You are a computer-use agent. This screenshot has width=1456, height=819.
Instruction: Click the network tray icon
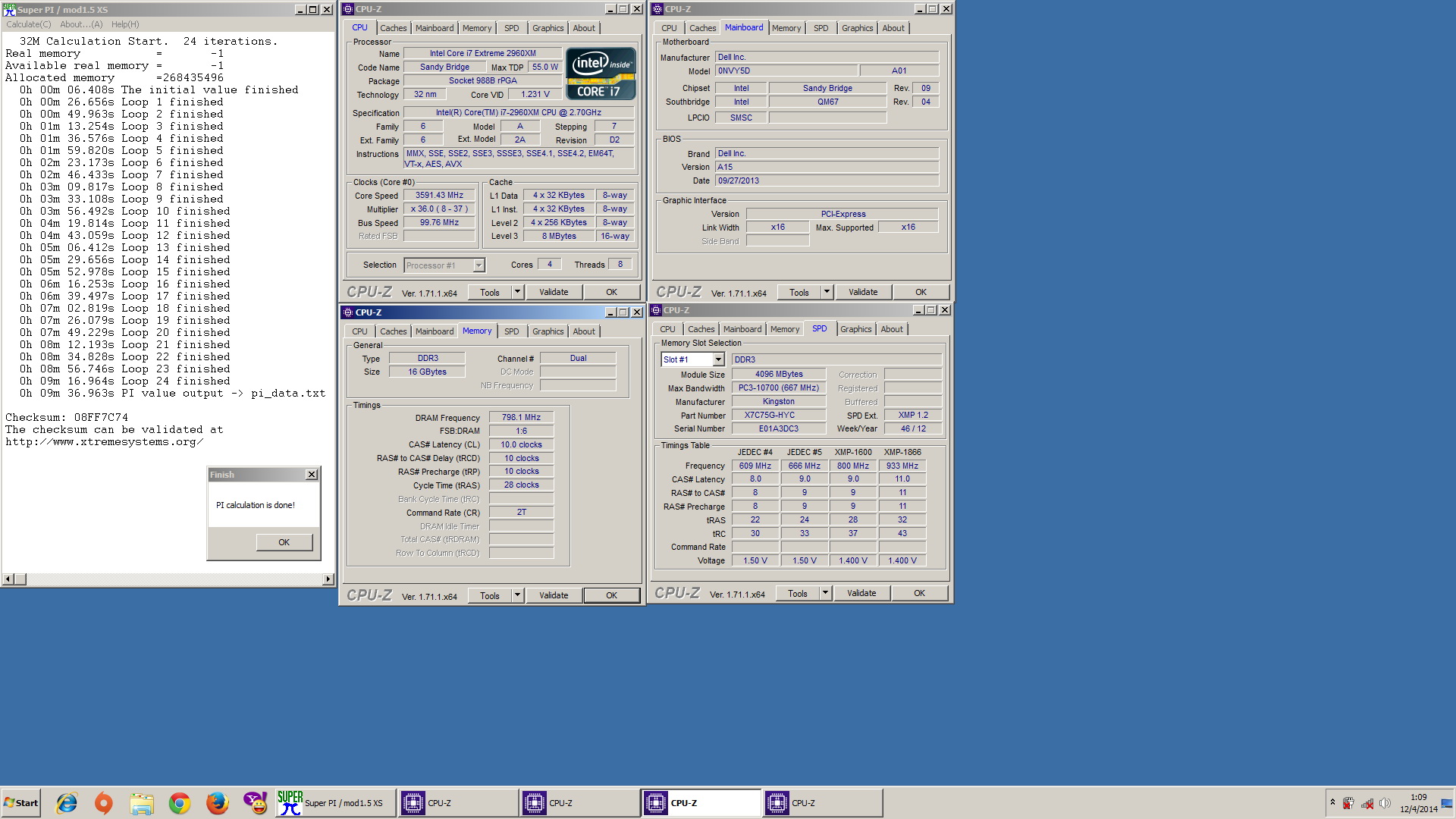click(1367, 803)
